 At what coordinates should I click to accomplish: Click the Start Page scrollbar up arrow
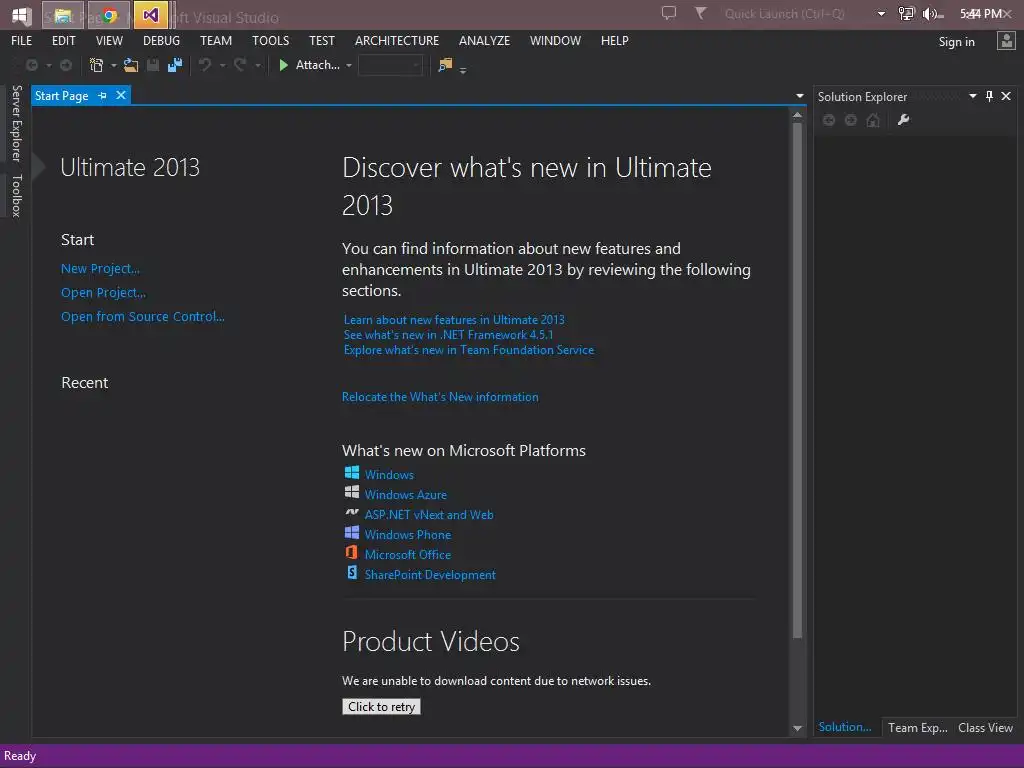pyautogui.click(x=797, y=115)
